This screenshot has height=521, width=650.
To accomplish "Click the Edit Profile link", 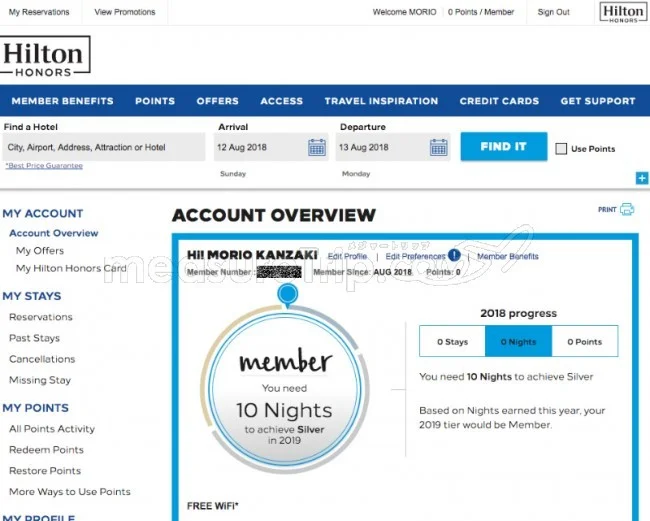I will [x=347, y=256].
